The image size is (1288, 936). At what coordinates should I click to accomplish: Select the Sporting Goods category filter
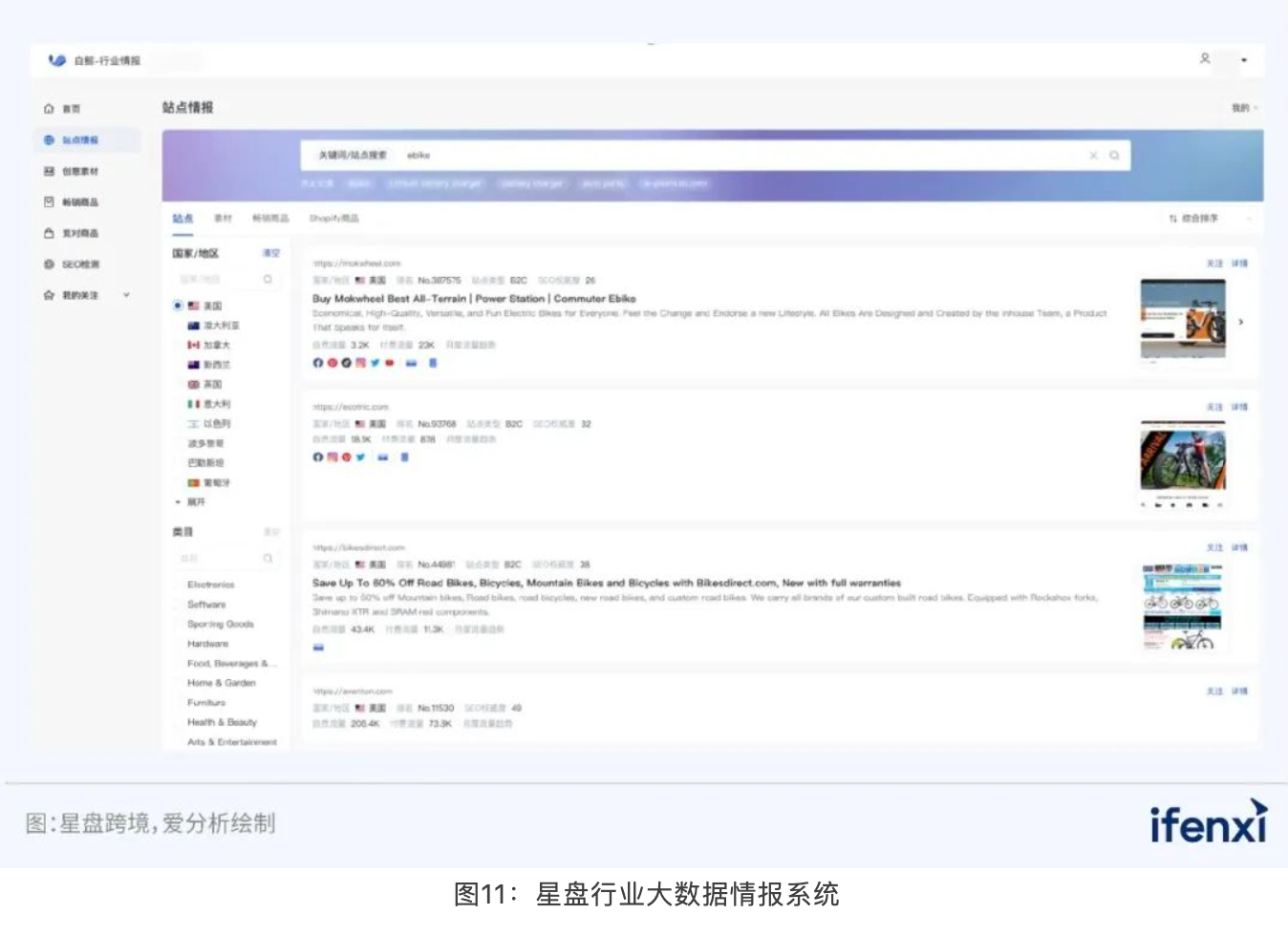(221, 624)
